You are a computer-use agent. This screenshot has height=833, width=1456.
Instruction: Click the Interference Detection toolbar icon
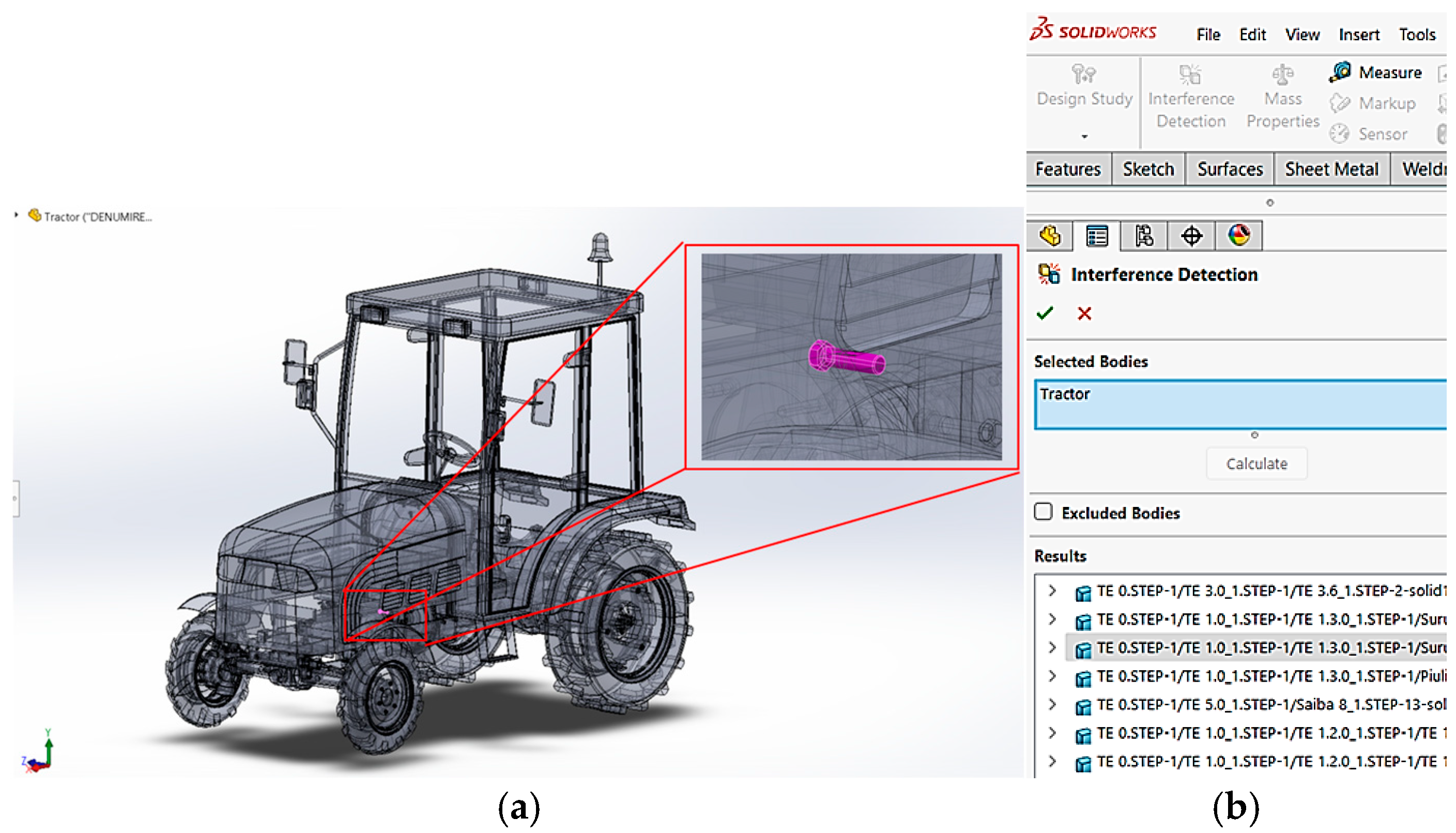click(1191, 75)
